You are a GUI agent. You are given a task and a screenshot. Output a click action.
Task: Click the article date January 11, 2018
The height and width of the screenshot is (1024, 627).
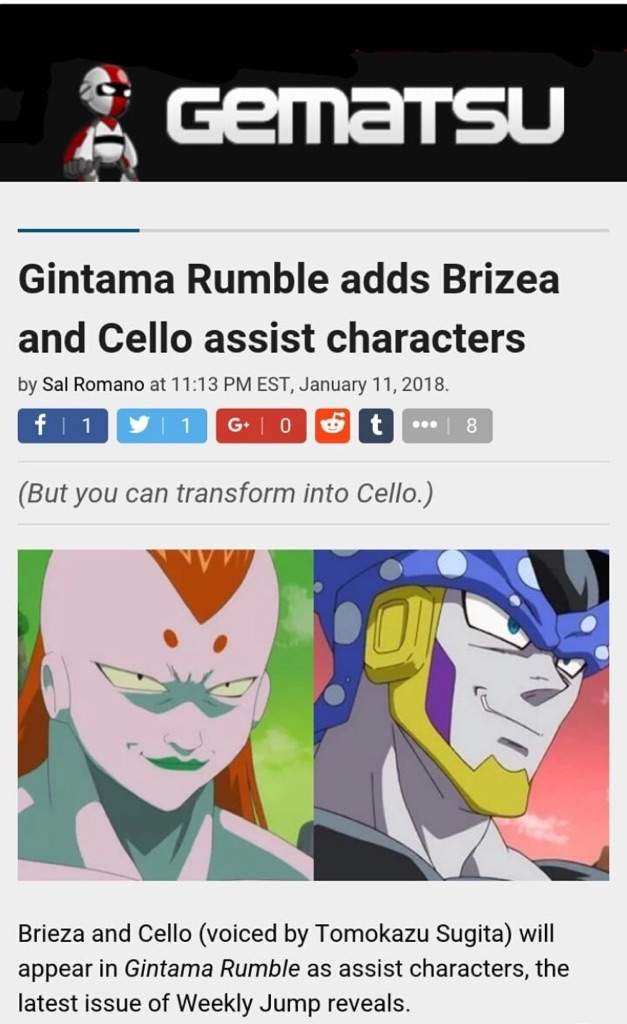tap(374, 384)
